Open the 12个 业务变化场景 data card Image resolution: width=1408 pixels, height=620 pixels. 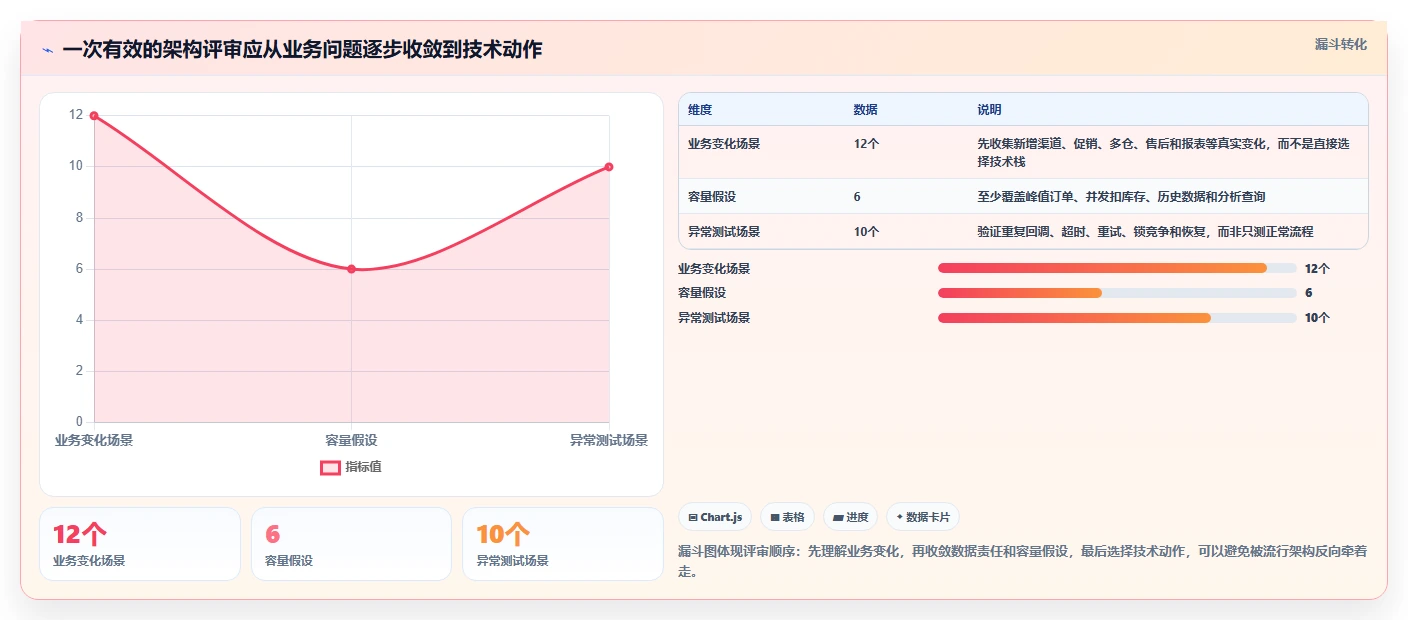pyautogui.click(x=140, y=544)
